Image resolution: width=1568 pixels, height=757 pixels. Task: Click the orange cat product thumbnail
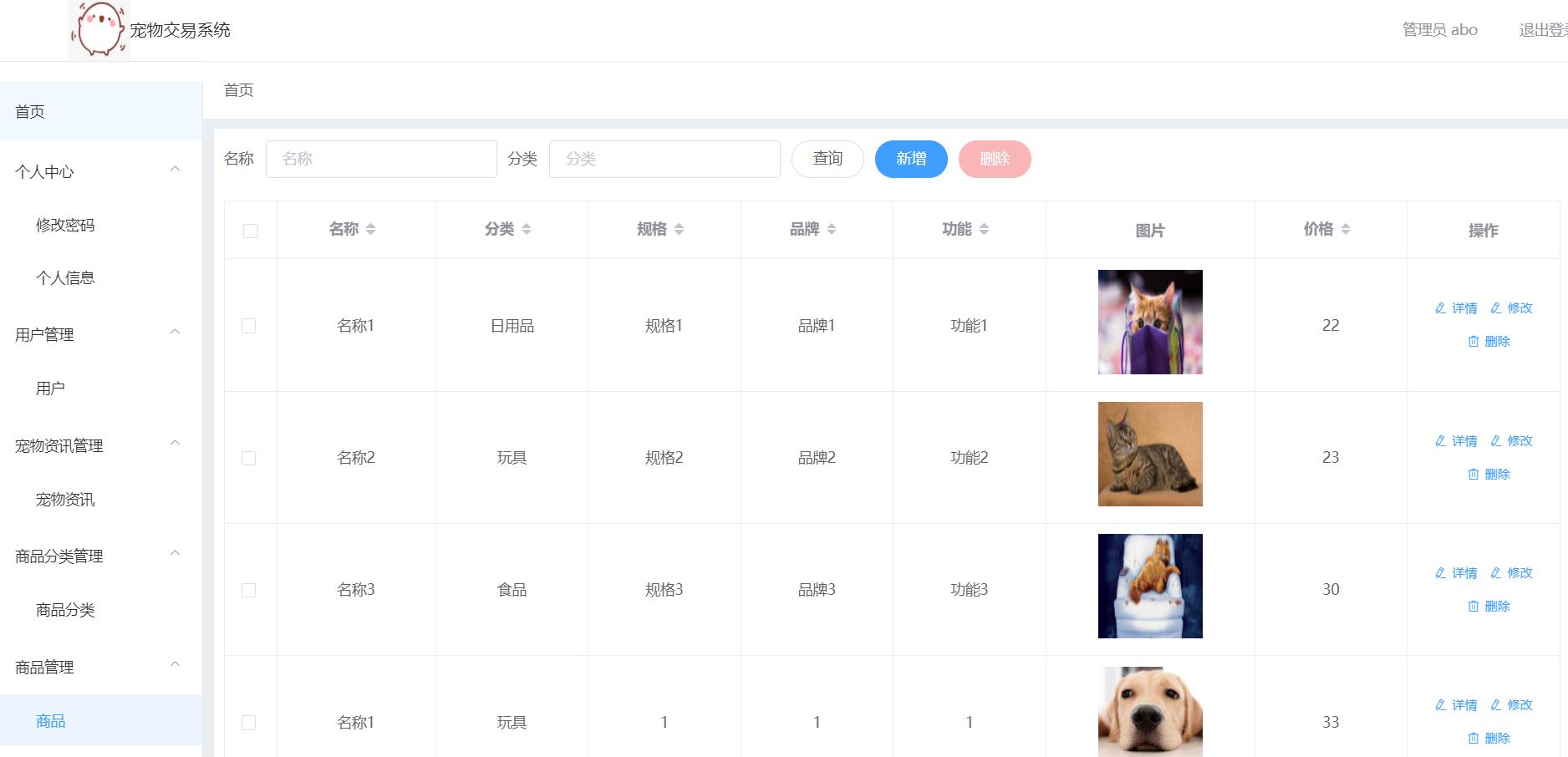(1150, 322)
